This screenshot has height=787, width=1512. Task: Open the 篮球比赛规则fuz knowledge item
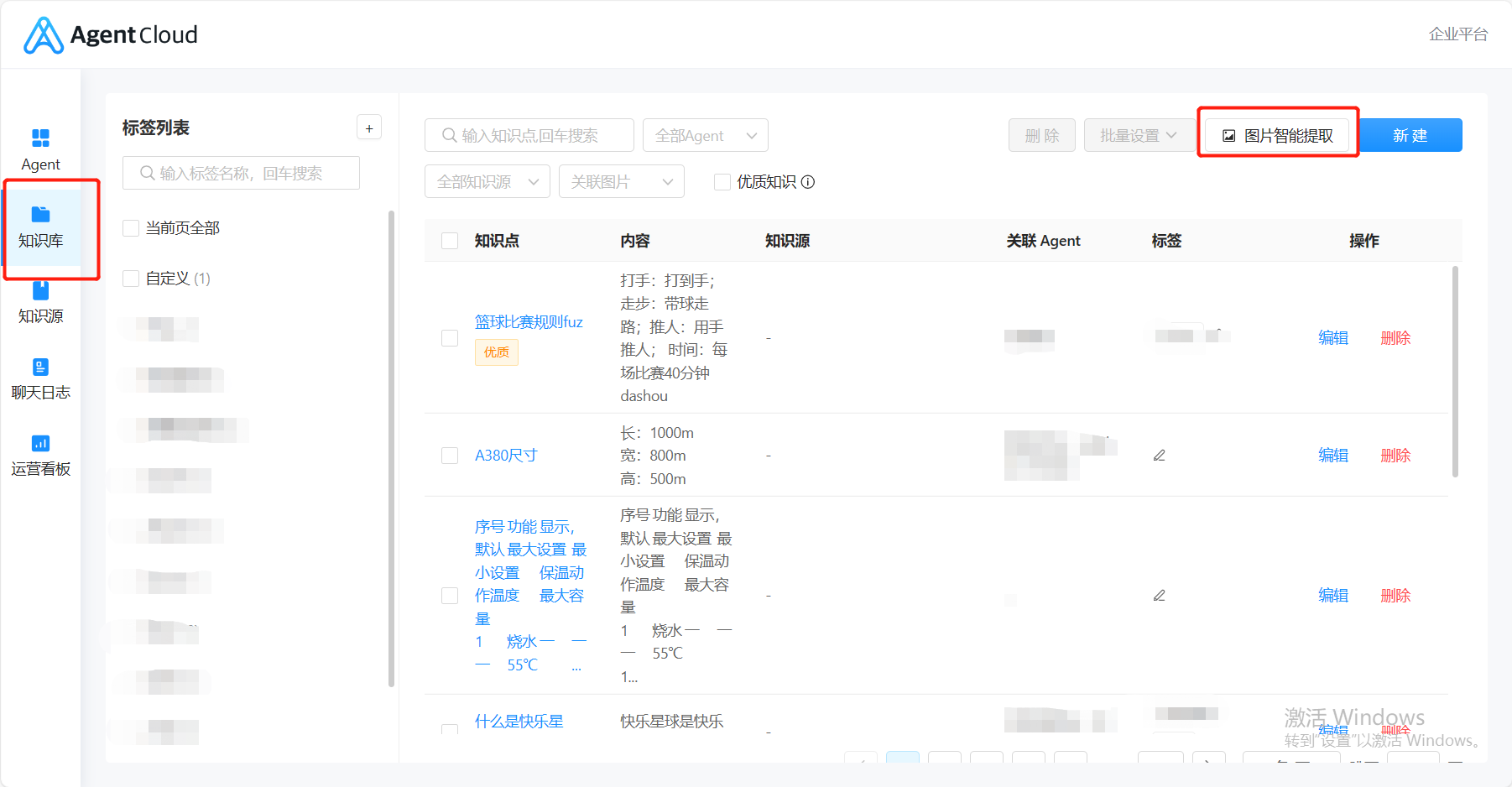click(529, 322)
